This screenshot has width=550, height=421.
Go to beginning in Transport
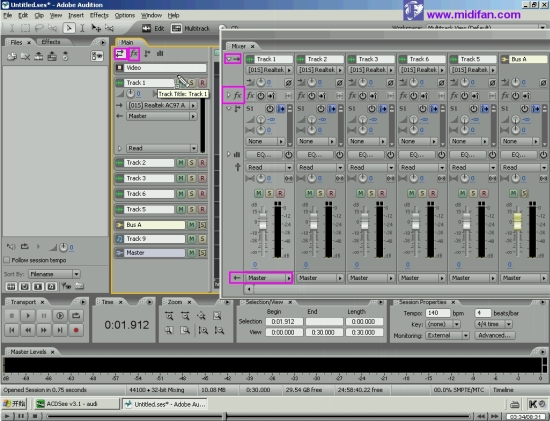(12, 330)
